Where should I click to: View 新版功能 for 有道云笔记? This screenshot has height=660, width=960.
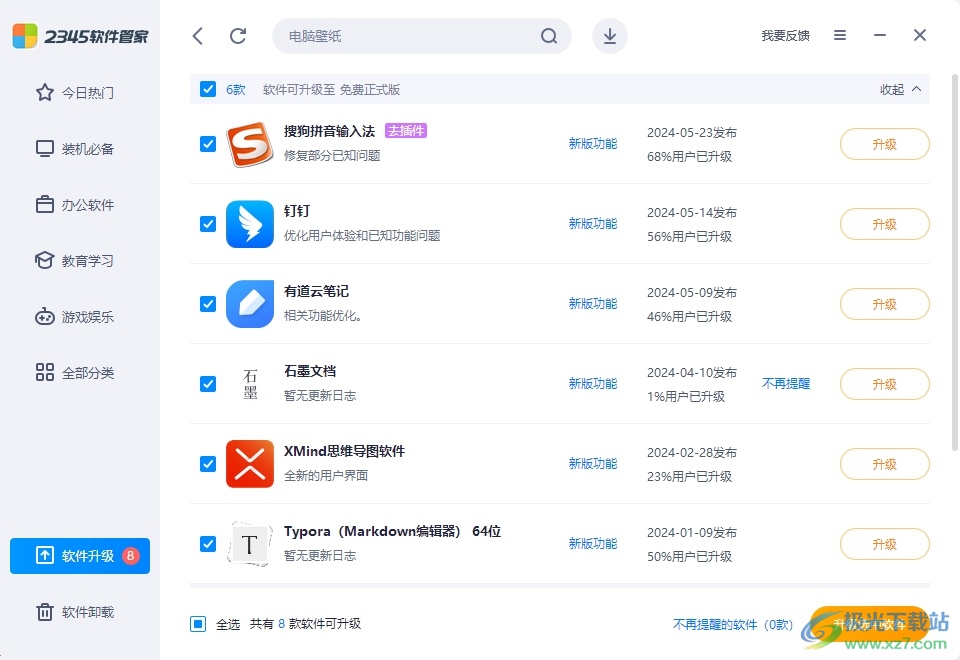(593, 304)
